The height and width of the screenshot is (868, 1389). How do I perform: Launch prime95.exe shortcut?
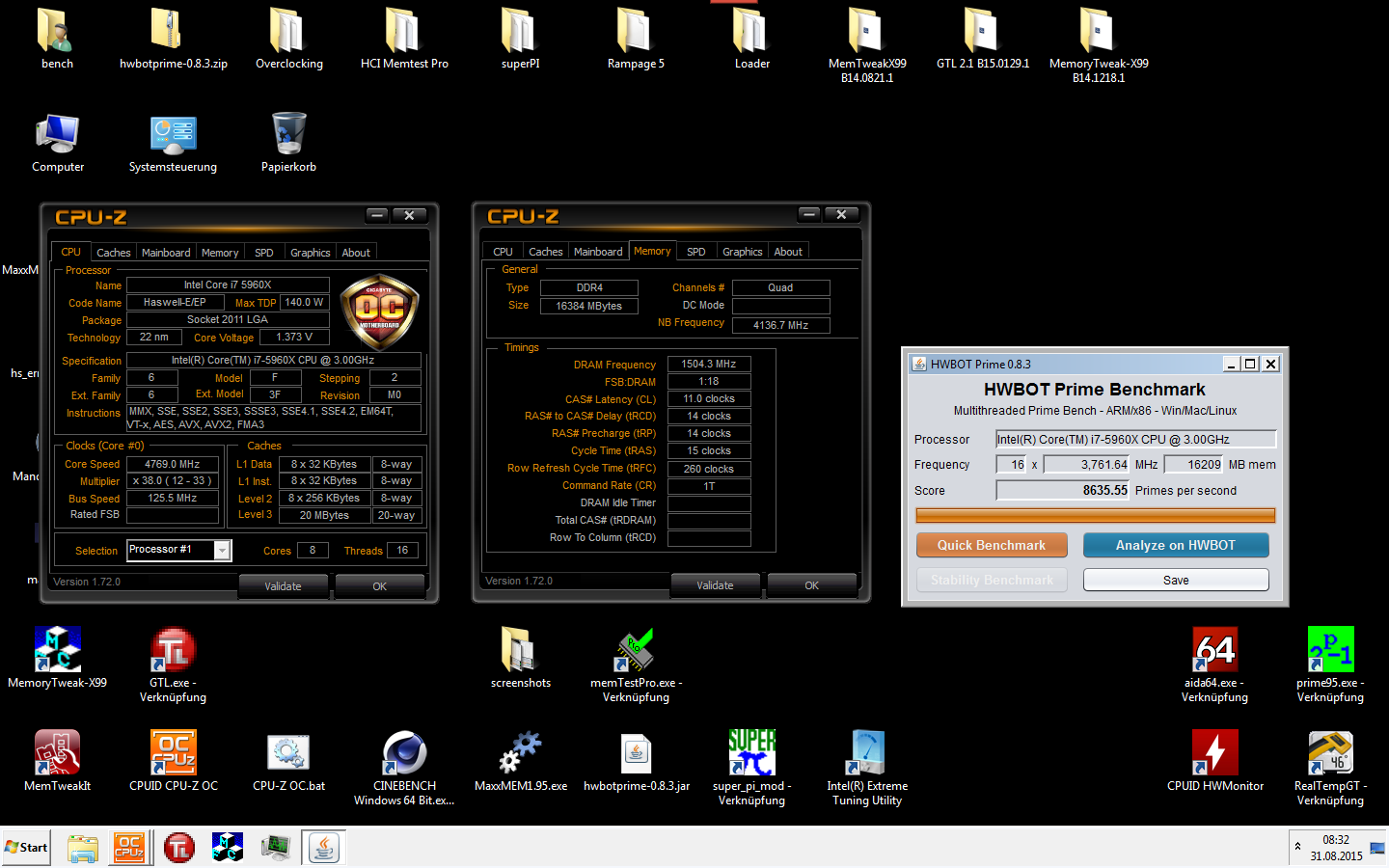click(1330, 665)
